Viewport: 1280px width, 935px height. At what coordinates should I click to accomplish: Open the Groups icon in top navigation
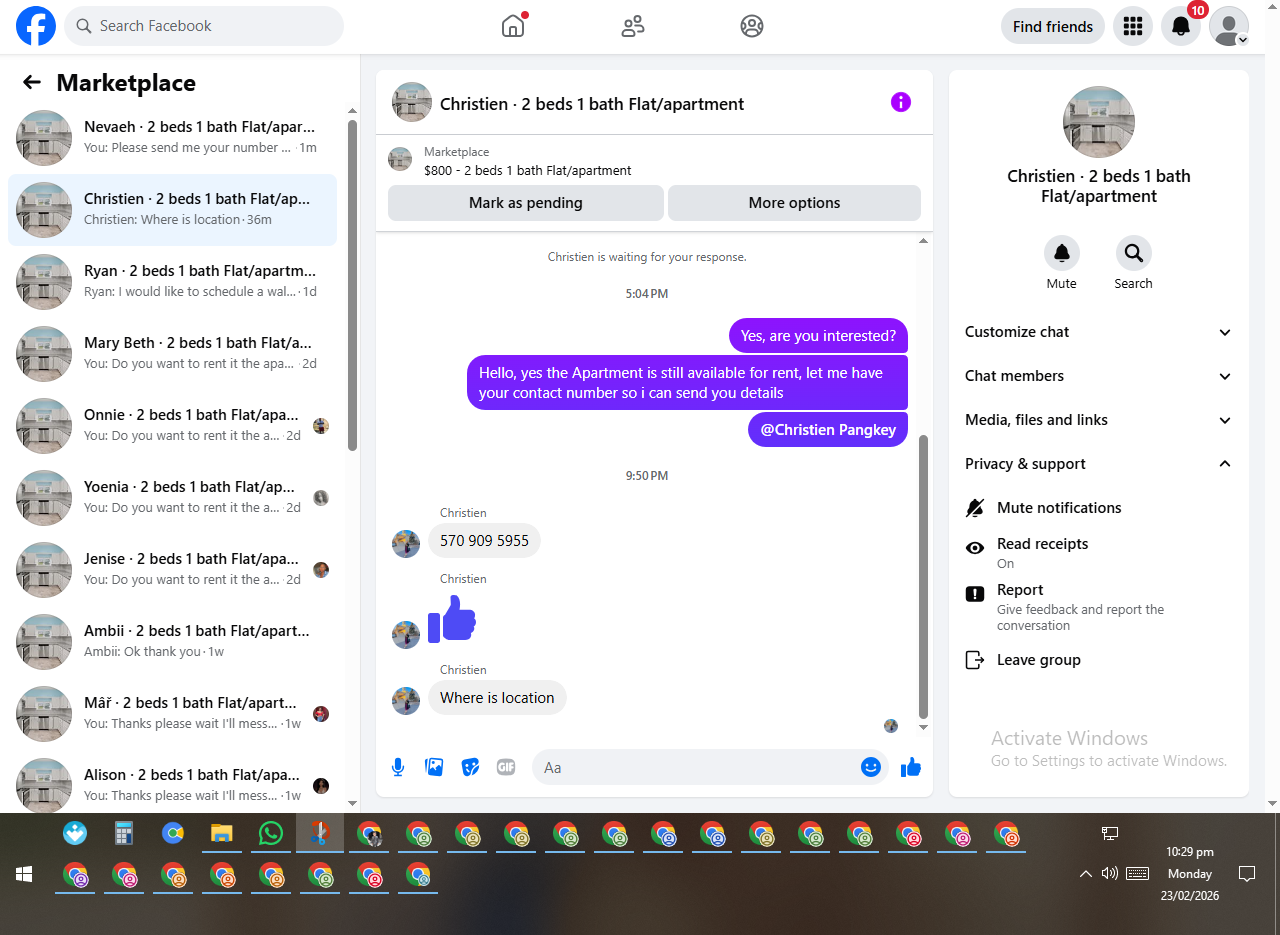tap(752, 26)
